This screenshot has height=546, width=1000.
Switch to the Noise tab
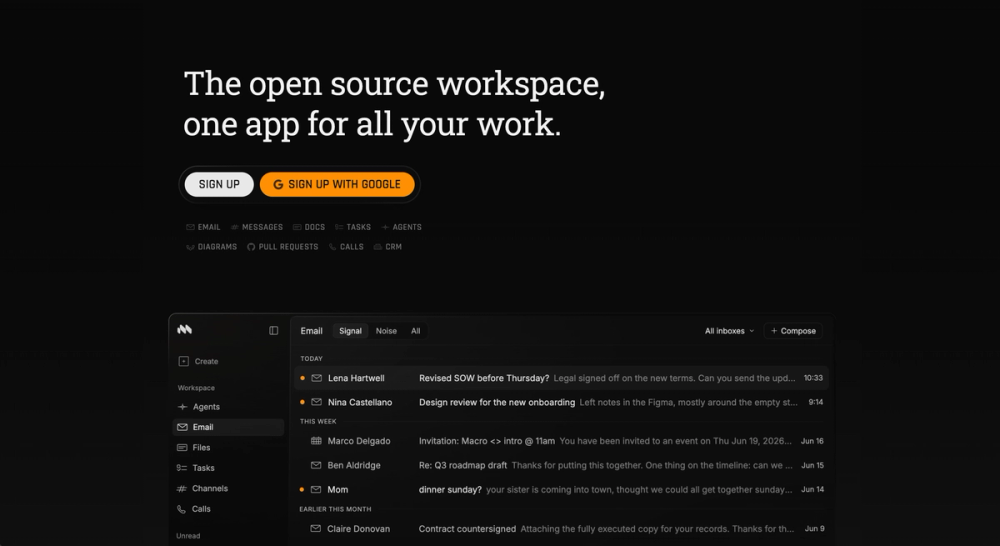point(386,331)
